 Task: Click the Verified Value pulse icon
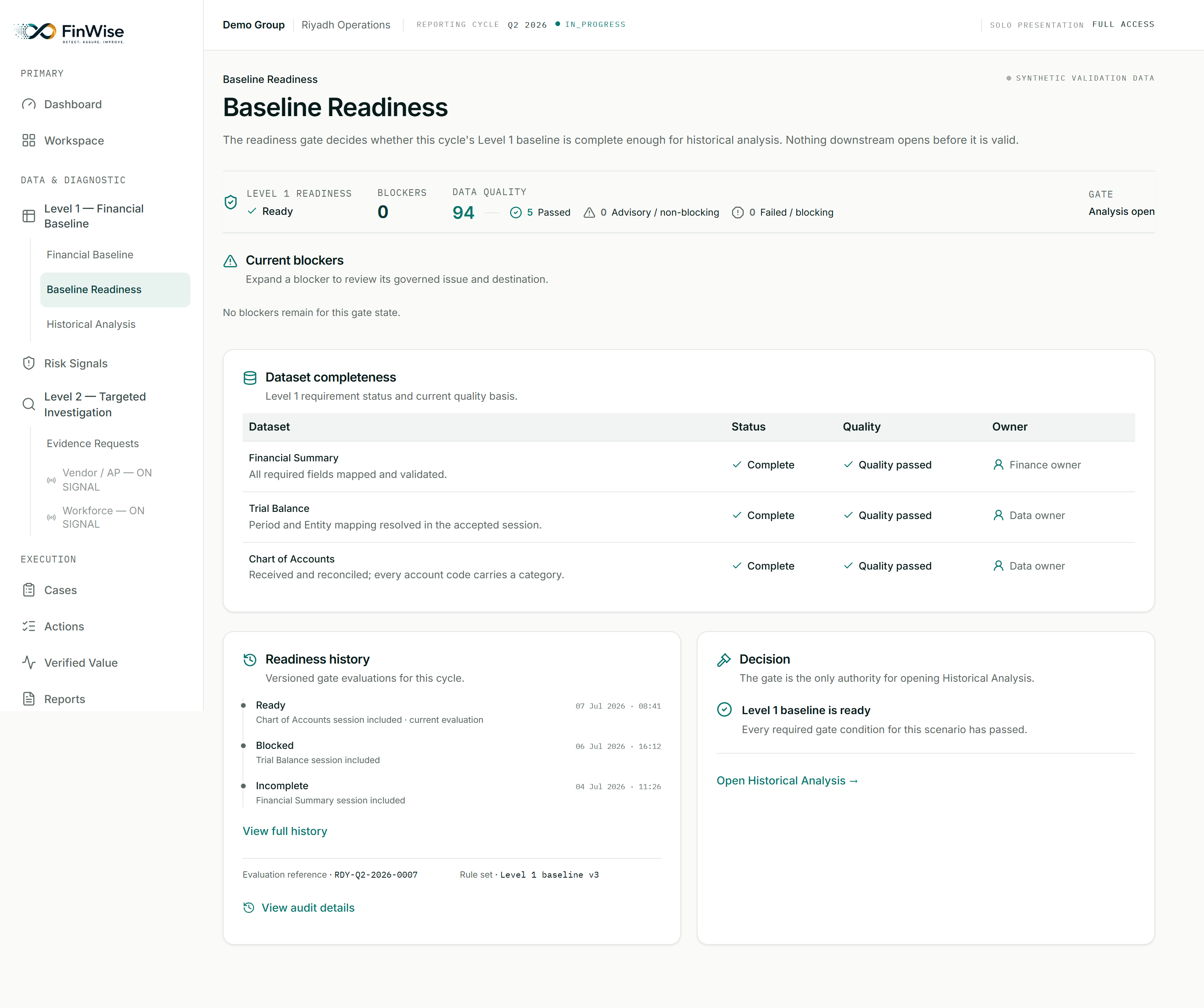coord(29,663)
